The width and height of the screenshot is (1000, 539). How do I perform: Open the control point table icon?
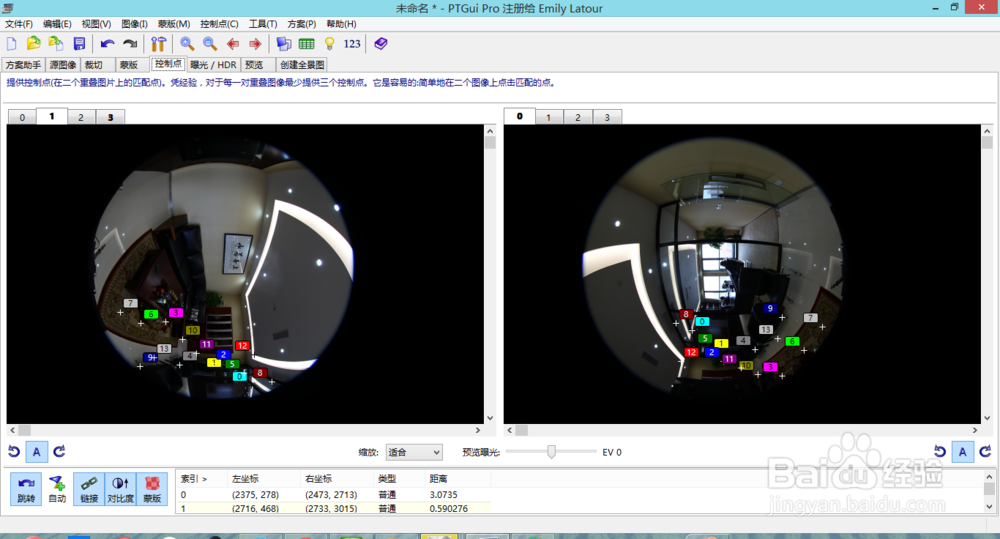(307, 43)
